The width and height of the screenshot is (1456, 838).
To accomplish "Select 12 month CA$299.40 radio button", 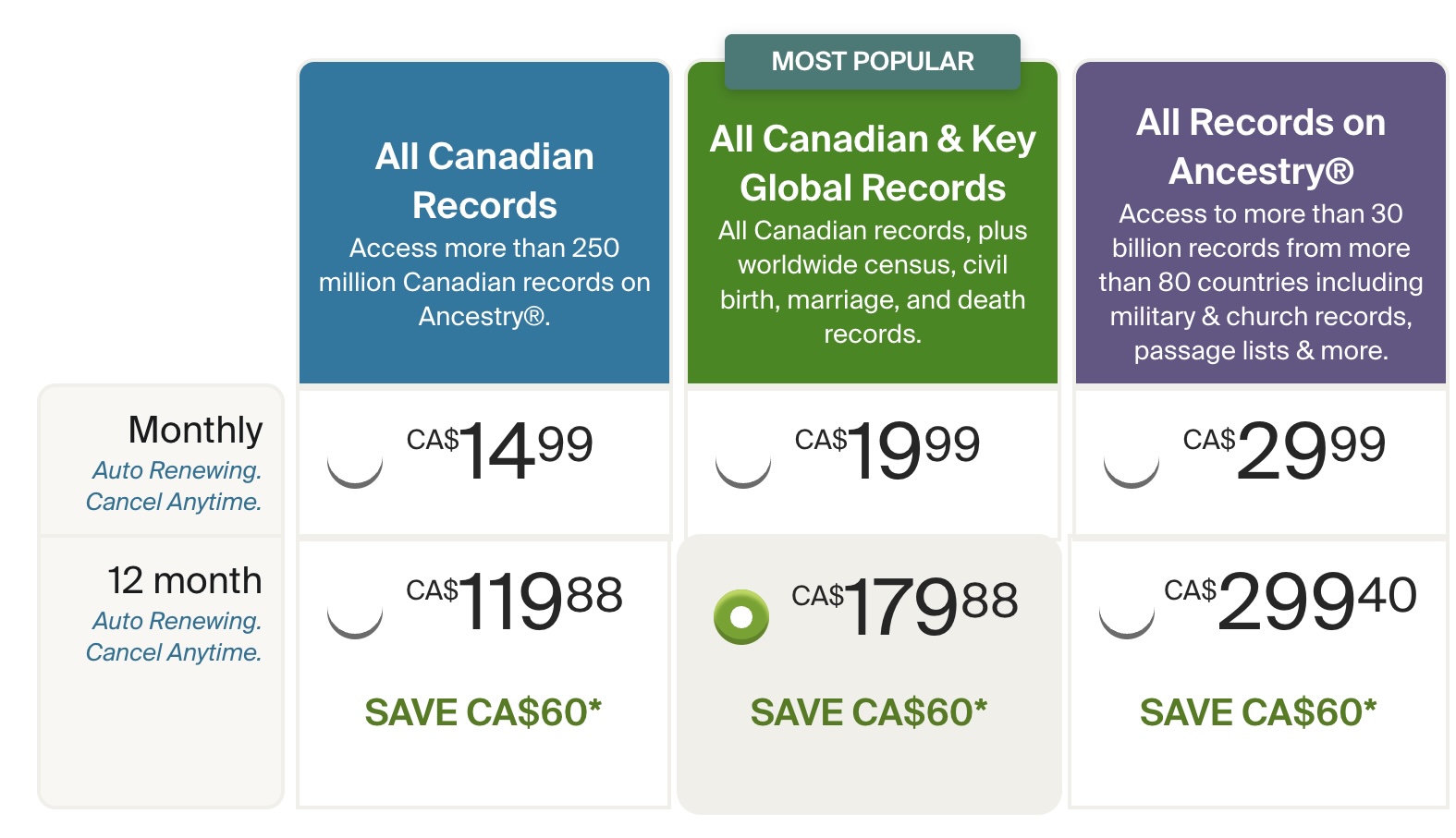I will [x=1127, y=611].
